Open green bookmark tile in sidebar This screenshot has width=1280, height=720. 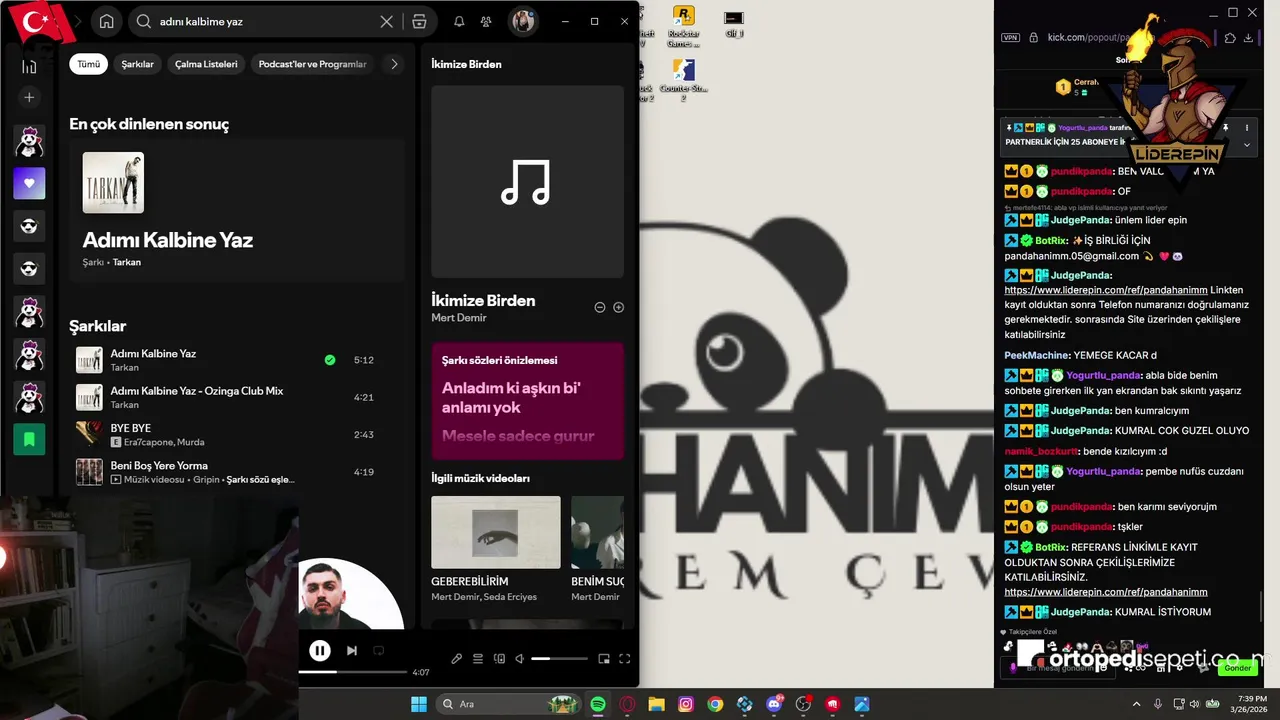tap(29, 439)
